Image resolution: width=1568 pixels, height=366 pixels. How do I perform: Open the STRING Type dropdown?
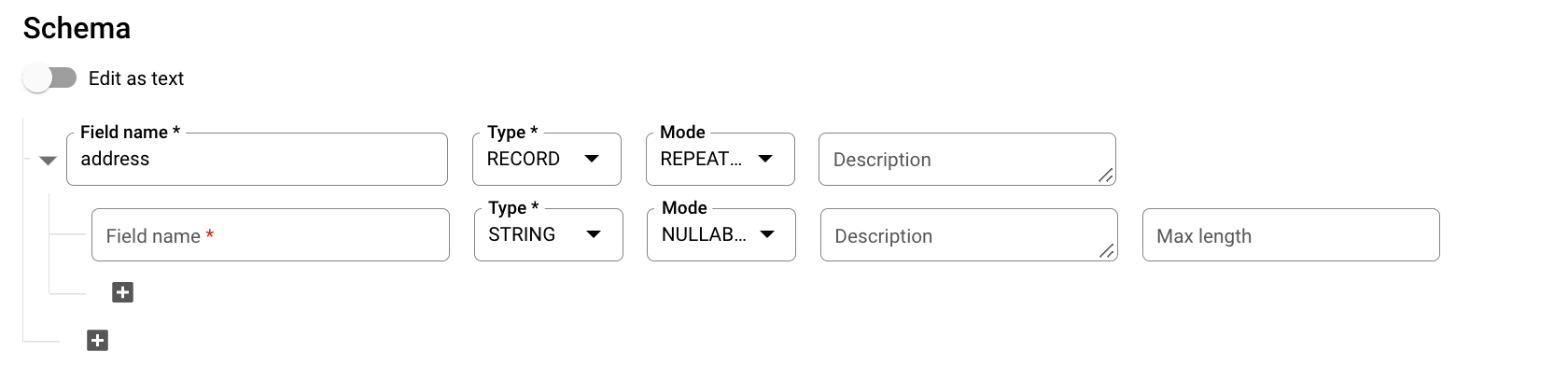coord(548,234)
